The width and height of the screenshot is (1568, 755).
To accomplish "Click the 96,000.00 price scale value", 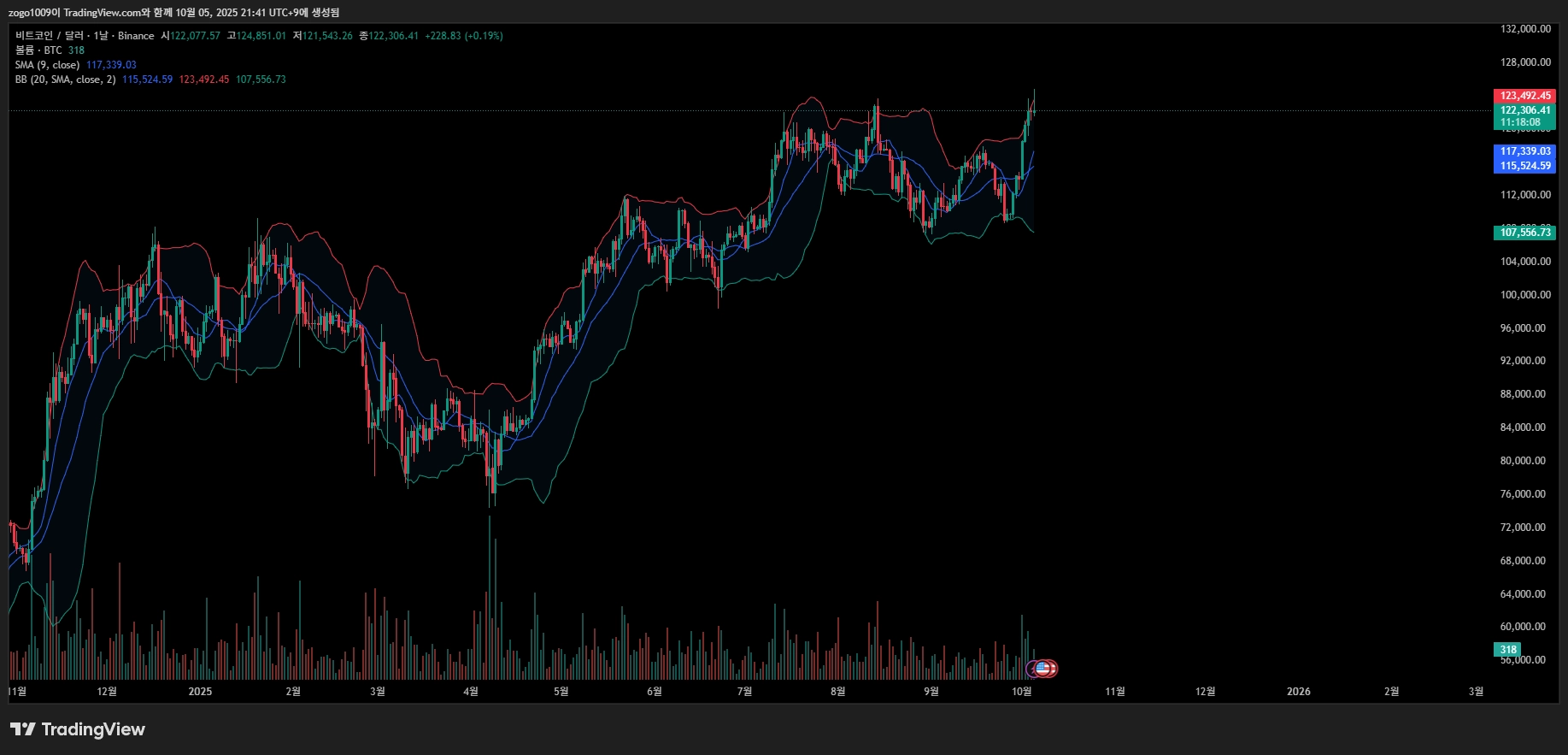I will (1523, 328).
